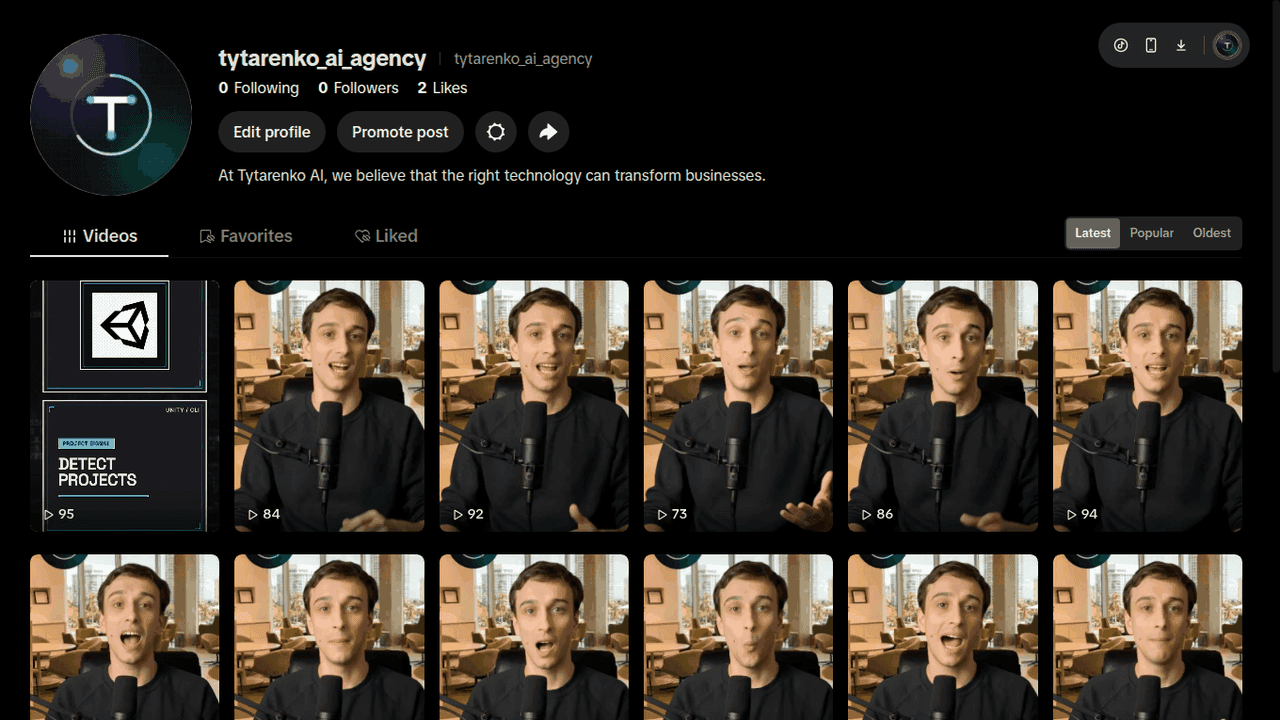Open the 0 Following list
Image resolution: width=1280 pixels, height=720 pixels.
point(259,88)
